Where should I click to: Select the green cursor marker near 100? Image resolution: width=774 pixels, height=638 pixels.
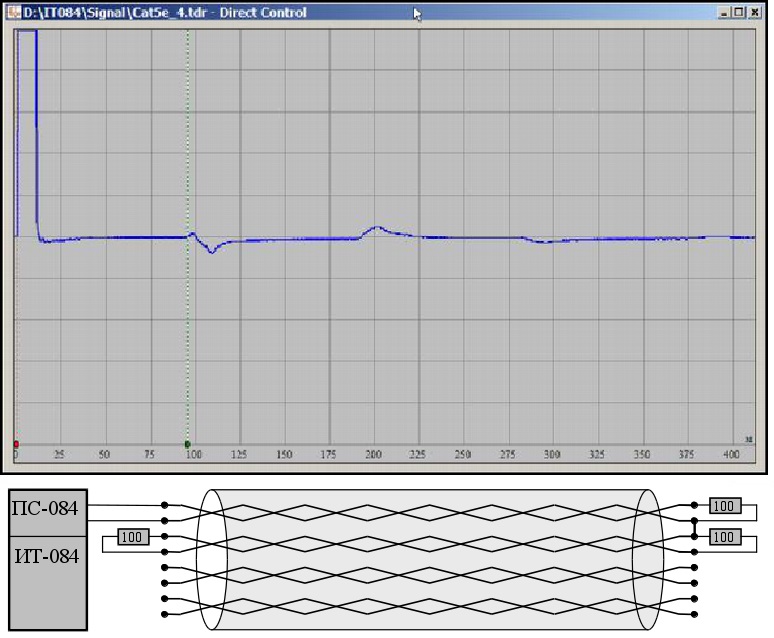pos(188,444)
